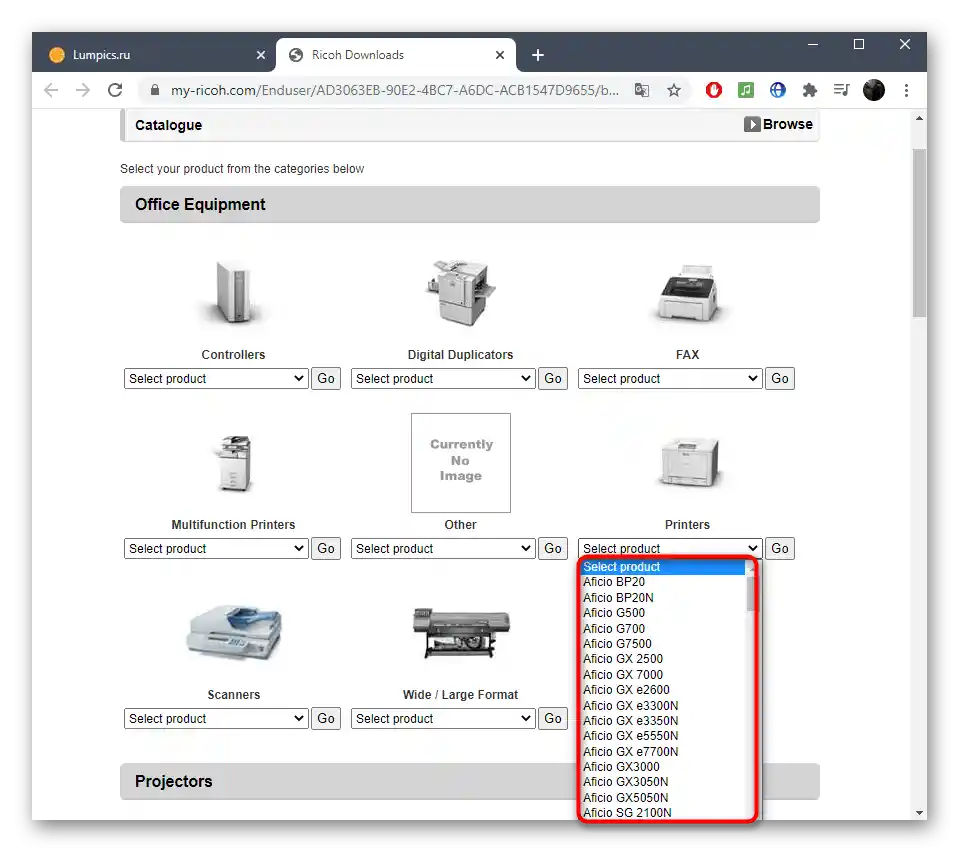This screenshot has width=959, height=852.
Task: Click the dropdown list scrollbar thumb
Action: pos(750,592)
